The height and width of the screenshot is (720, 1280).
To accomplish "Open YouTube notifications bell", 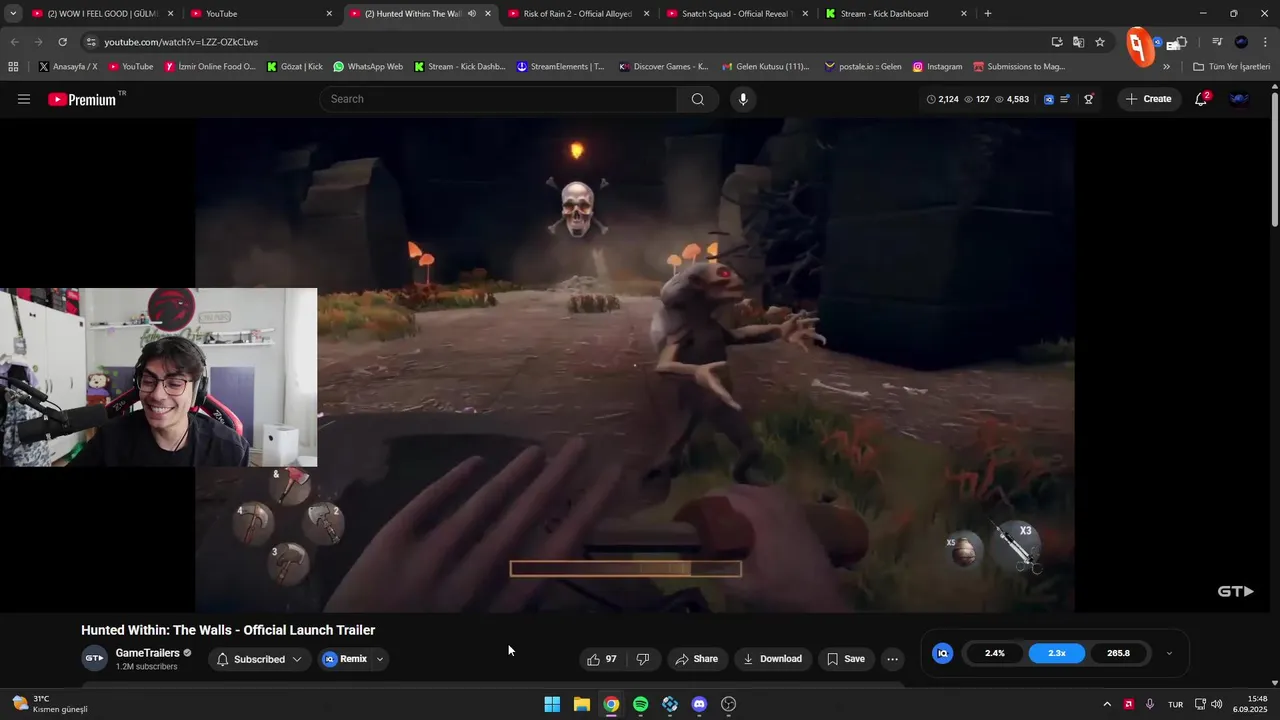I will tap(1201, 99).
